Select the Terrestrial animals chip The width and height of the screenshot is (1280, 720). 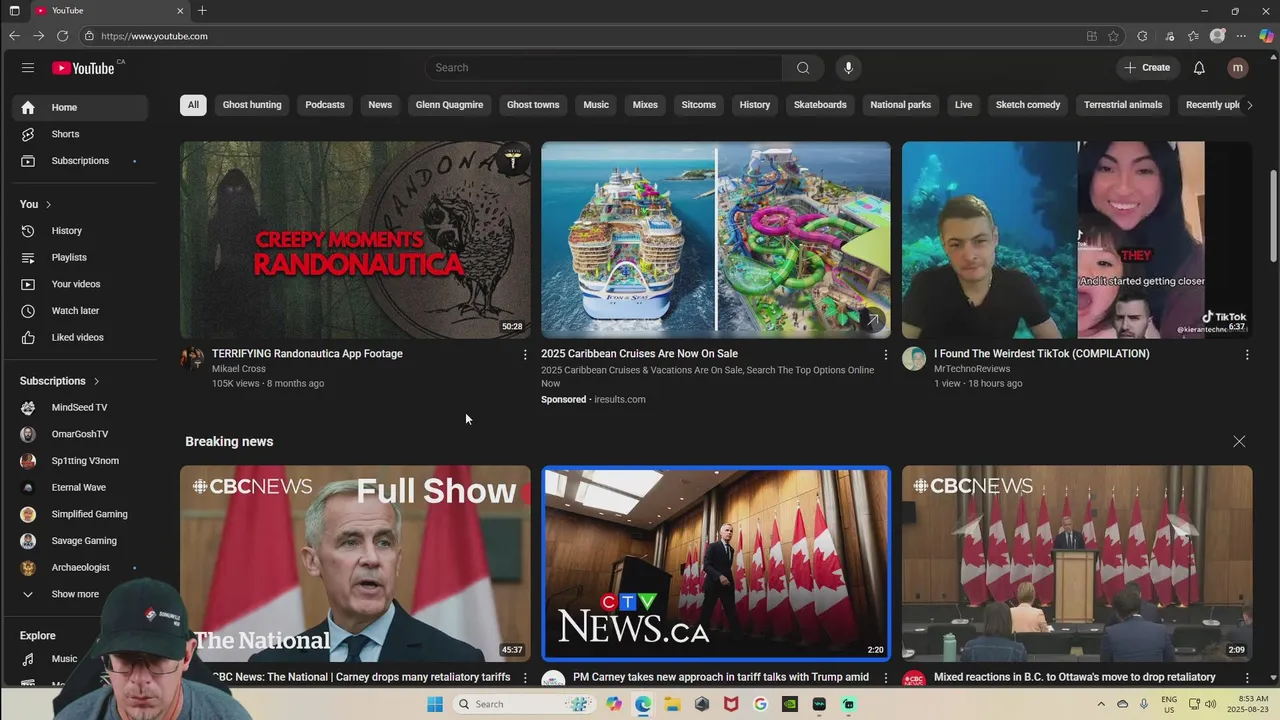[x=1123, y=105]
